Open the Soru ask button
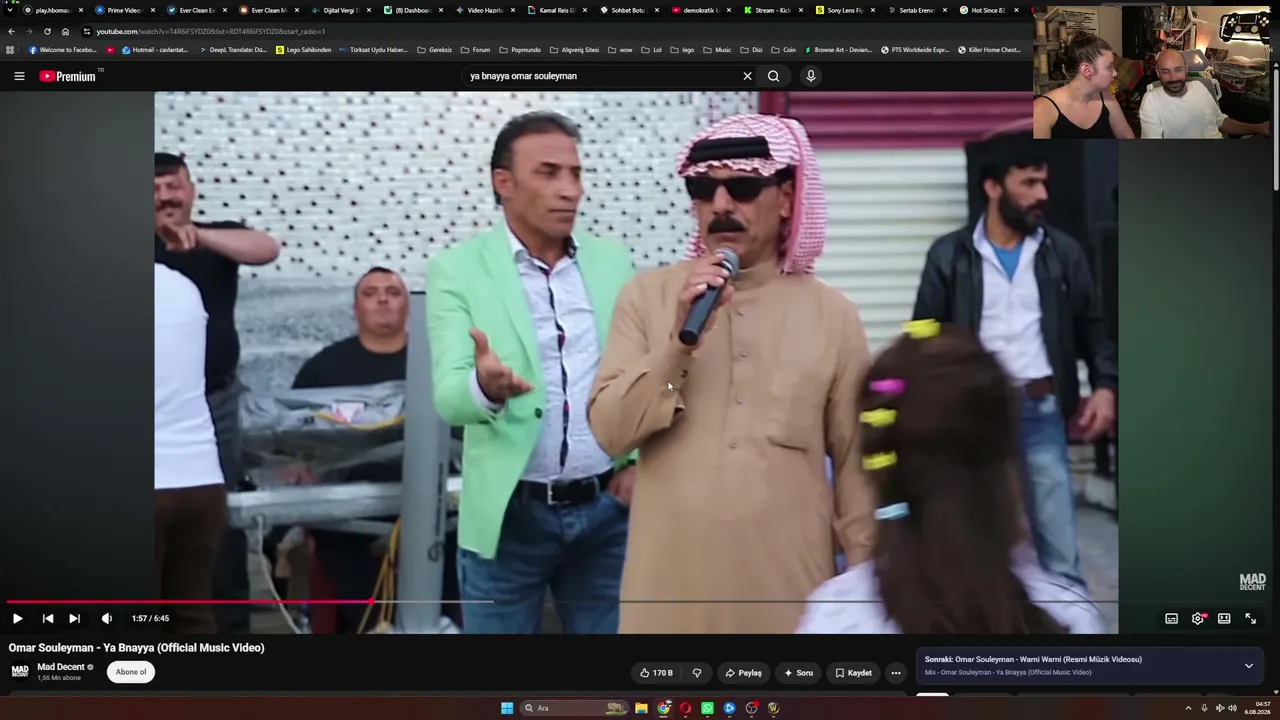1280x720 pixels. coord(798,673)
